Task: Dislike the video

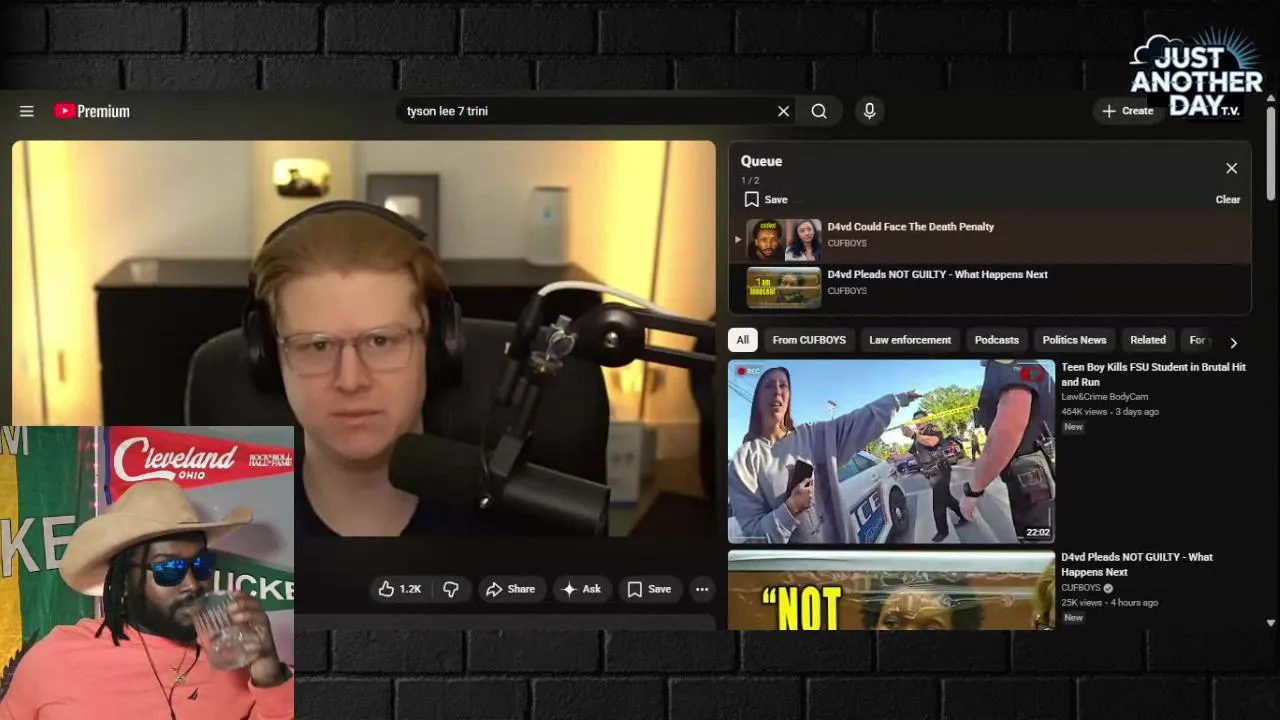Action: point(451,589)
